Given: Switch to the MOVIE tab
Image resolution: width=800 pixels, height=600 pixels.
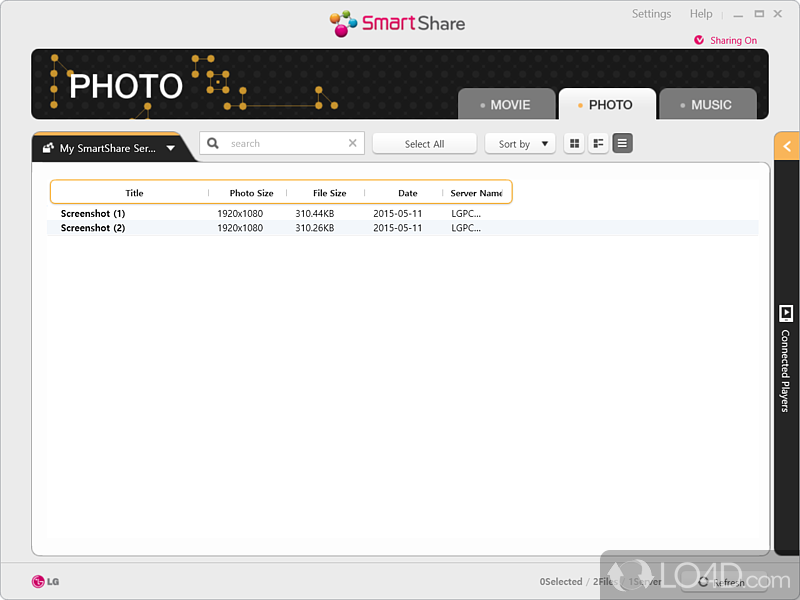Looking at the screenshot, I should click(507, 105).
